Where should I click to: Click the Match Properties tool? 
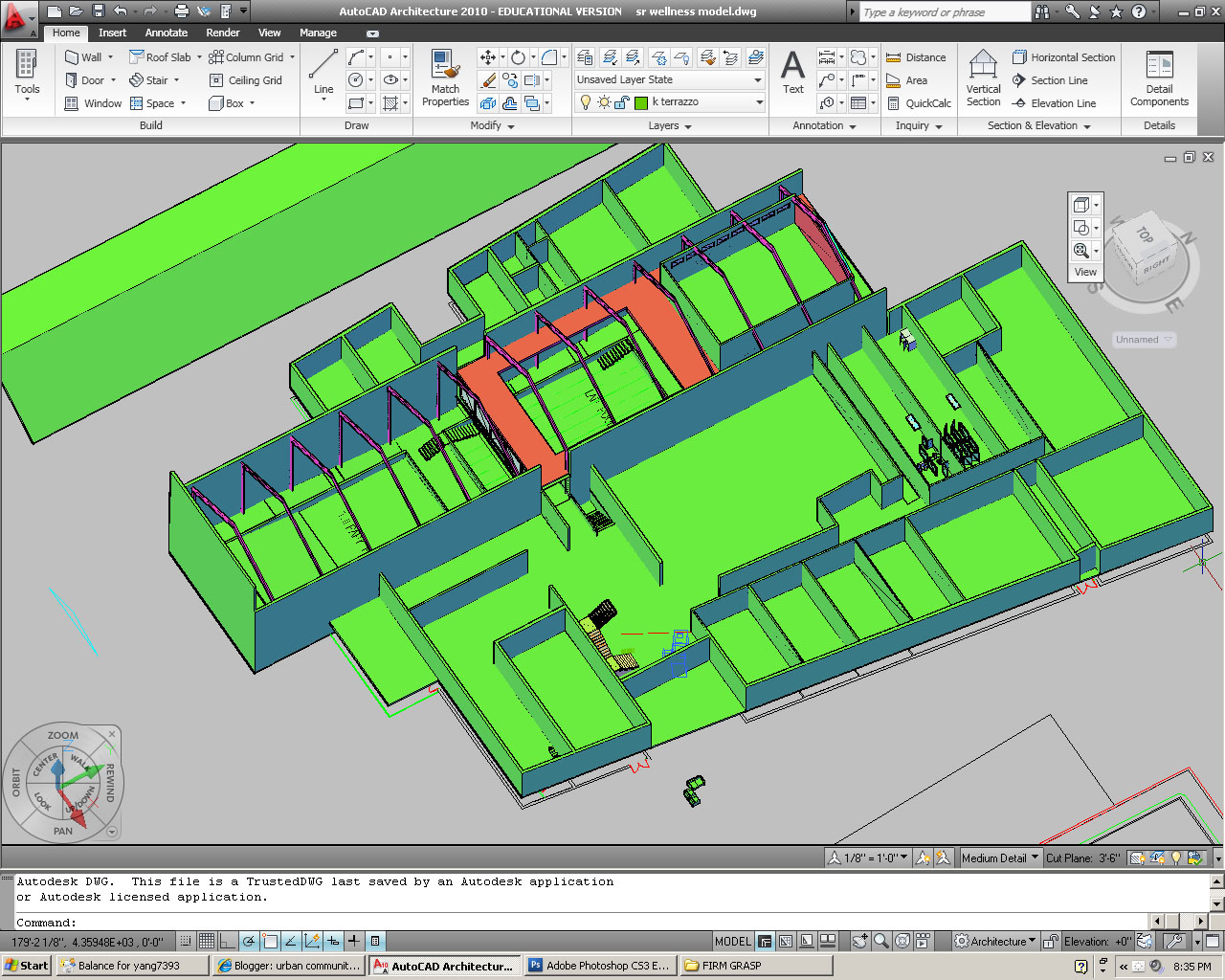(445, 78)
